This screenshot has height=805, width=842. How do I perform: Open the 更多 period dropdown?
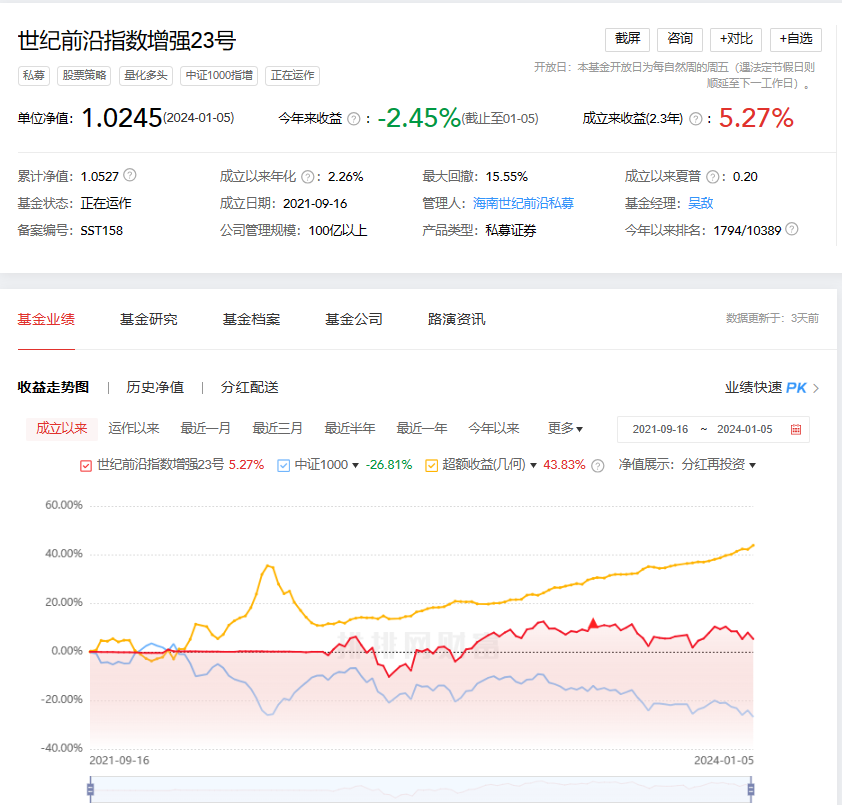(565, 429)
